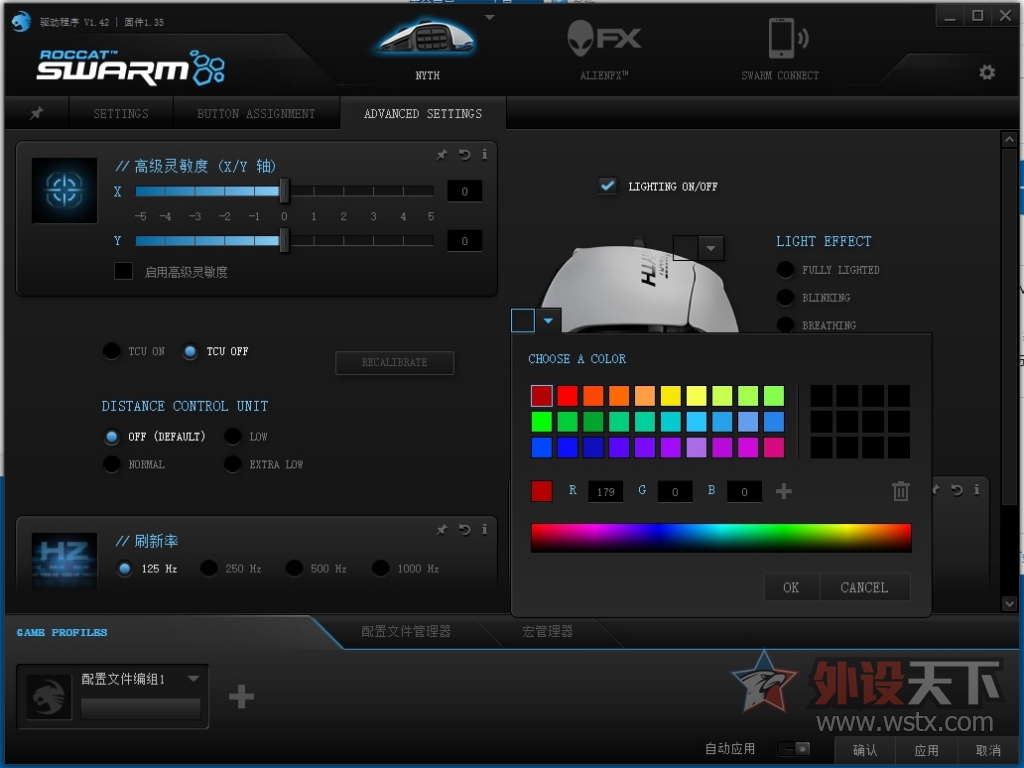Click the pin icon left of Settings tab
The image size is (1024, 768).
pos(36,113)
